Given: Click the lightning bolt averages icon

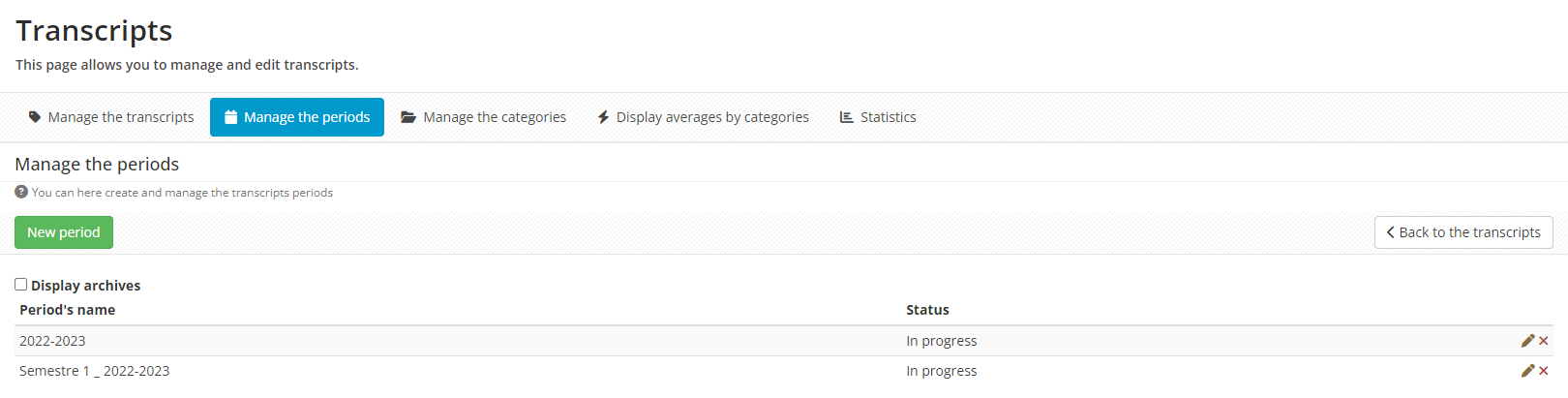Looking at the screenshot, I should pyautogui.click(x=603, y=117).
